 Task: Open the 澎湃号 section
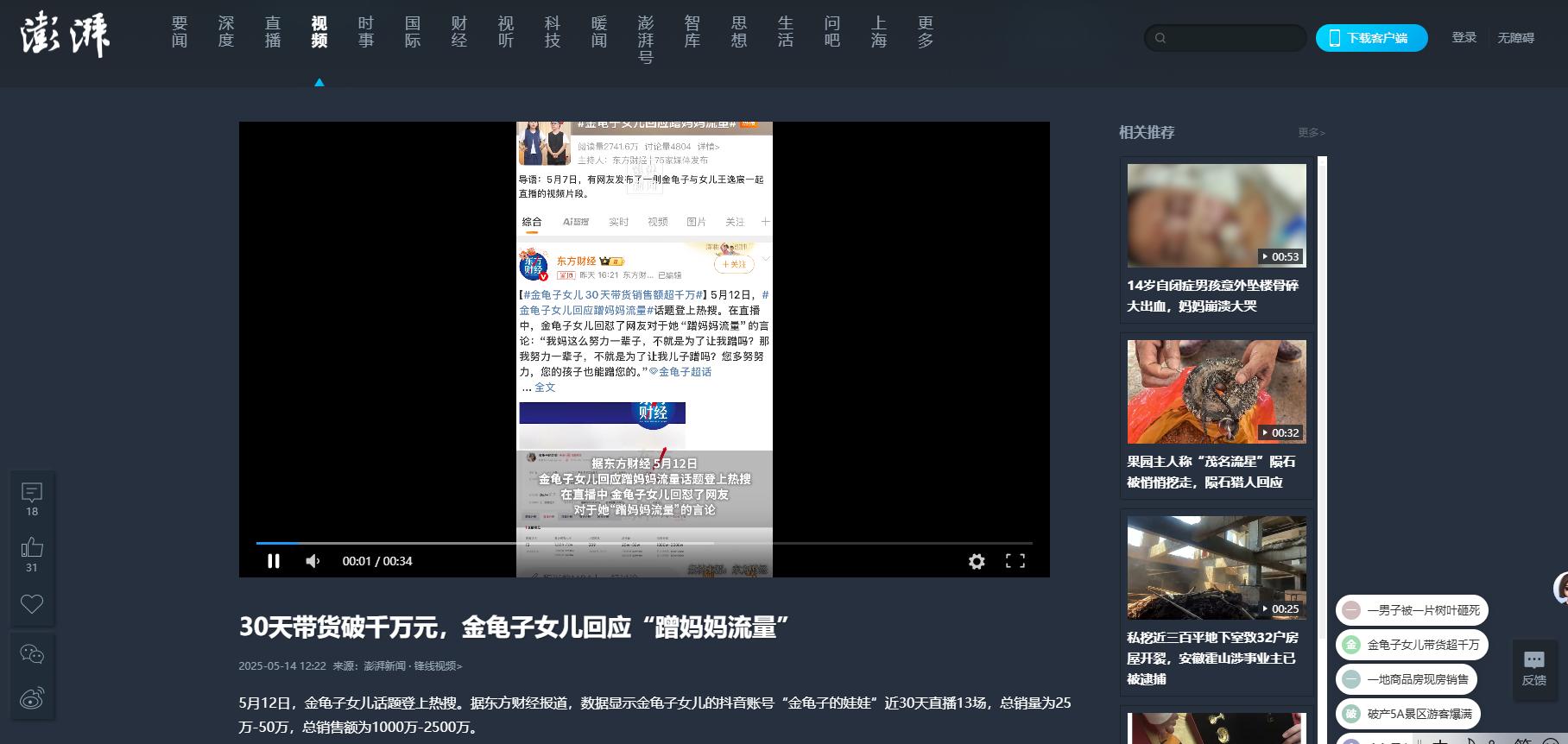[646, 41]
